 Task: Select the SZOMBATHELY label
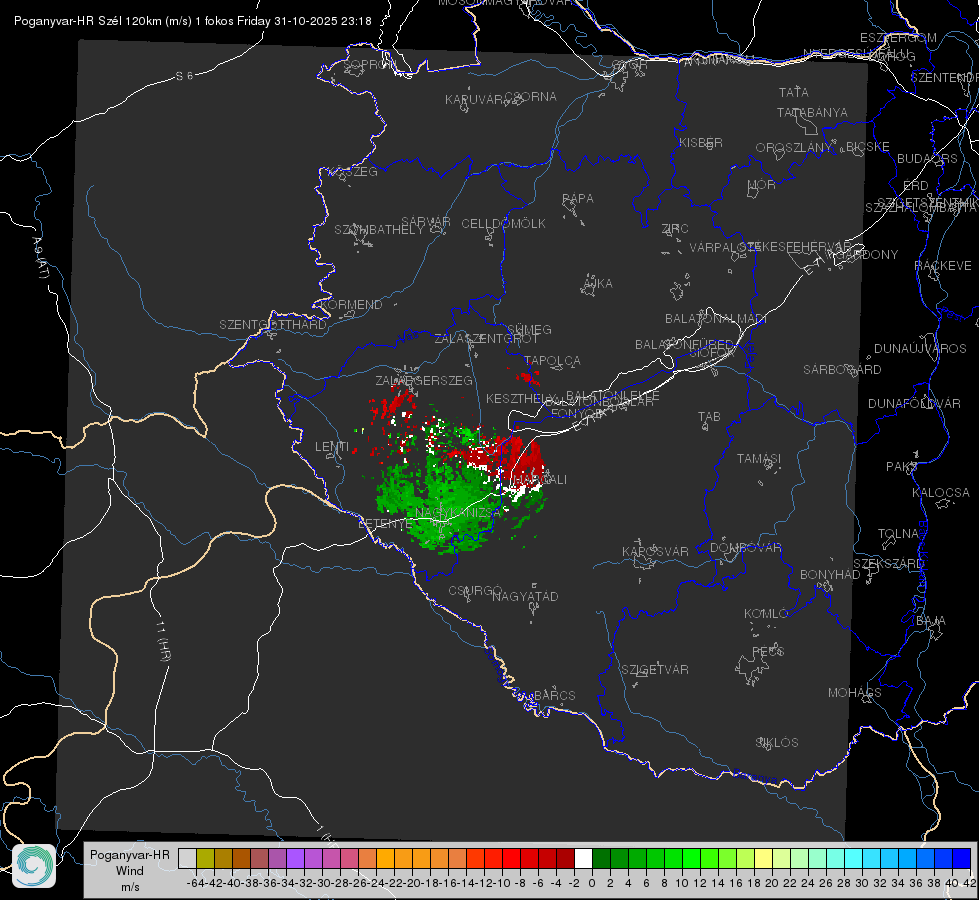click(x=379, y=230)
